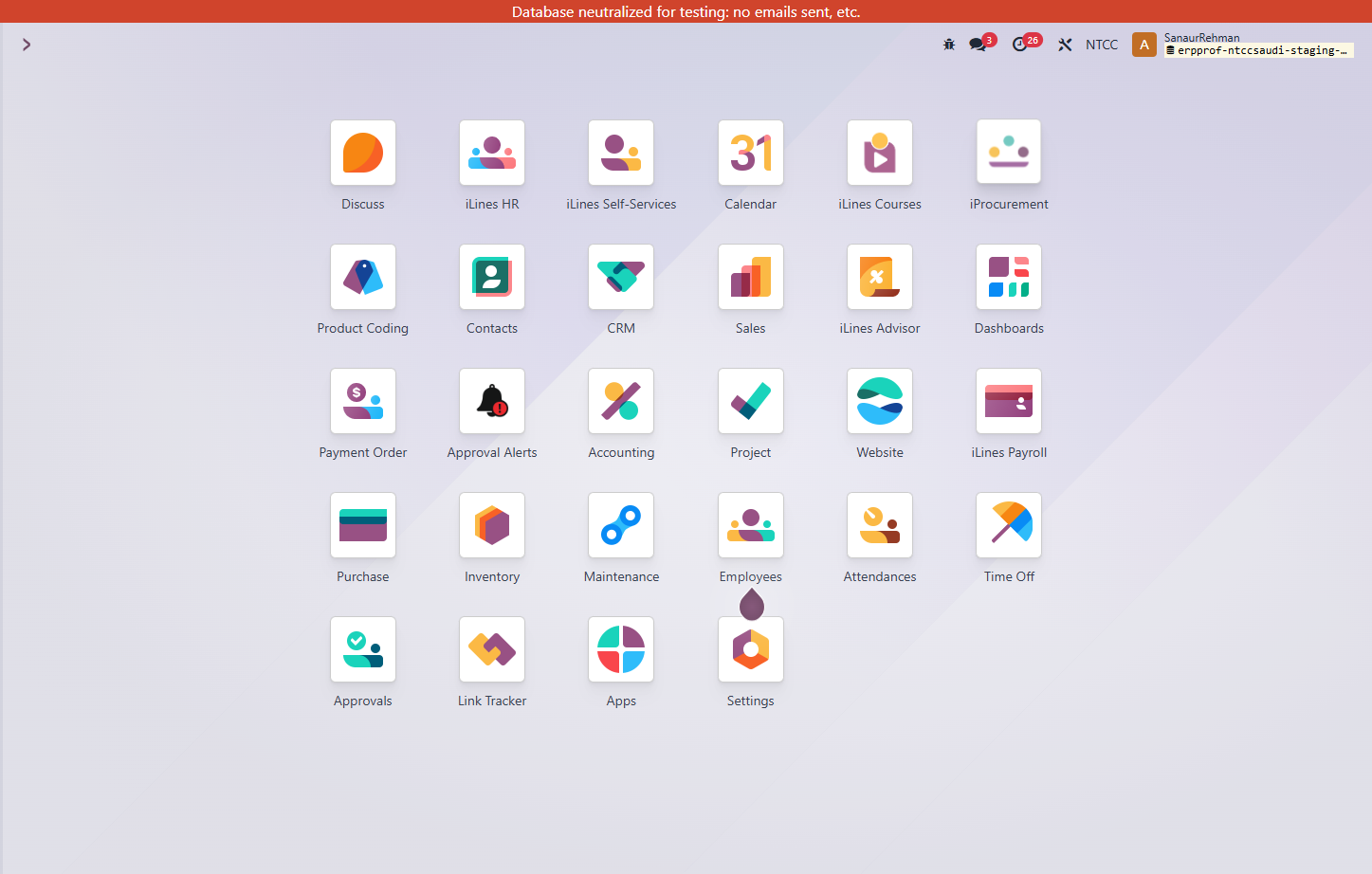Open Payment Order module
The image size is (1372, 874).
coord(363,401)
